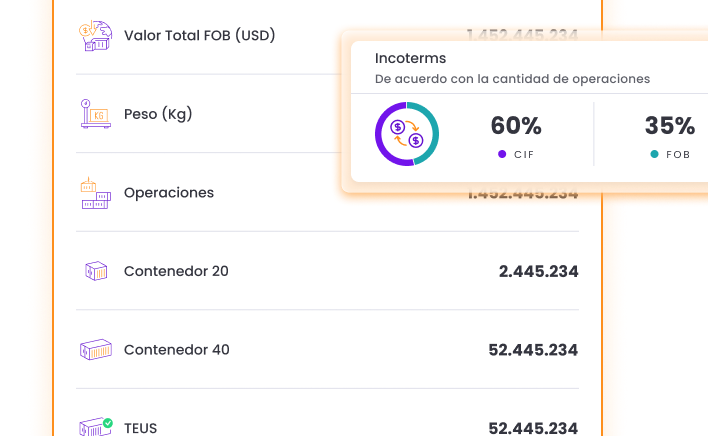This screenshot has width=708, height=436.
Task: Select the Peso (Kg) row label
Action: tap(158, 114)
